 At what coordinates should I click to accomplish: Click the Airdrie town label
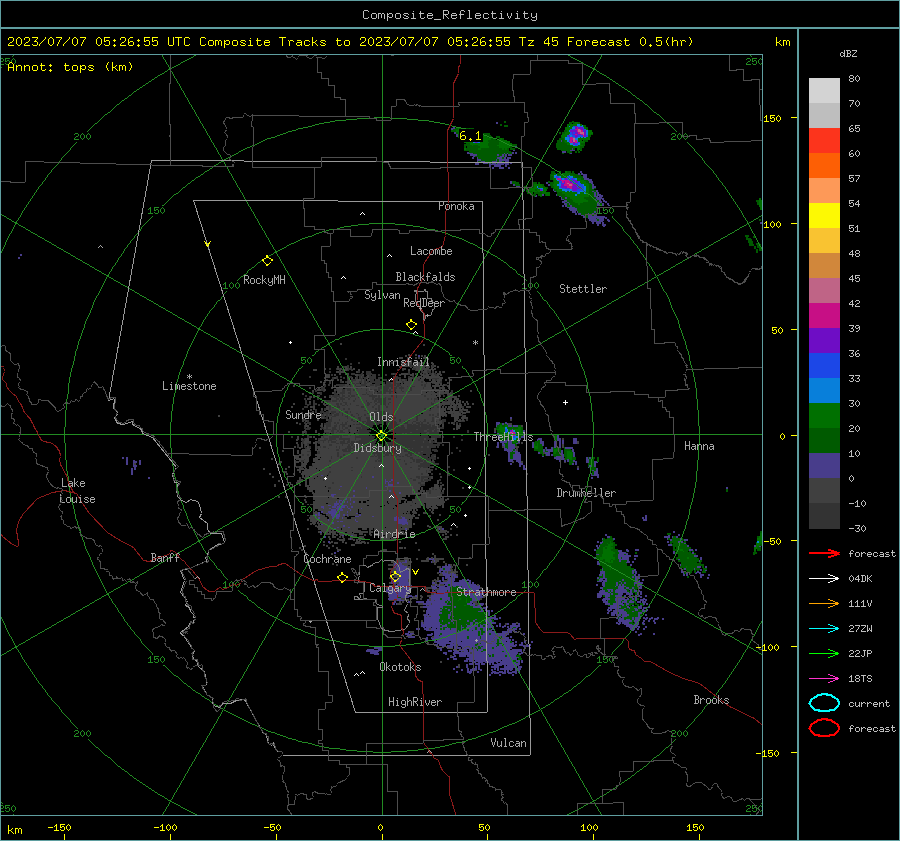point(394,534)
